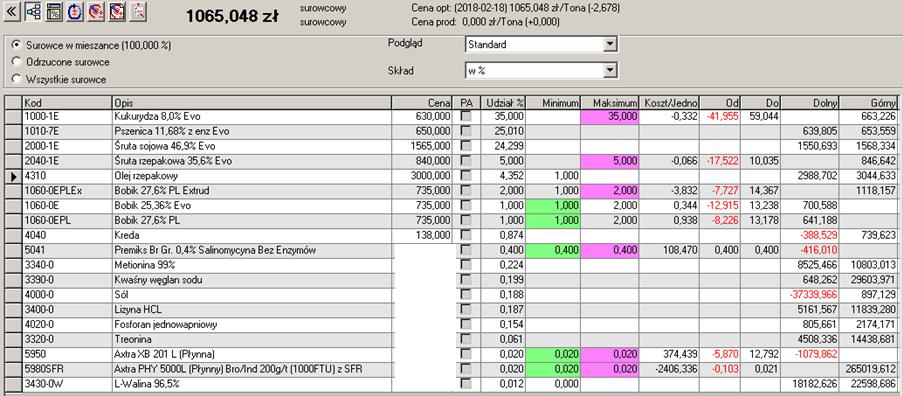Tick the PA checkbox for Lizyna HCL
This screenshot has height=396, width=903.
click(x=465, y=310)
